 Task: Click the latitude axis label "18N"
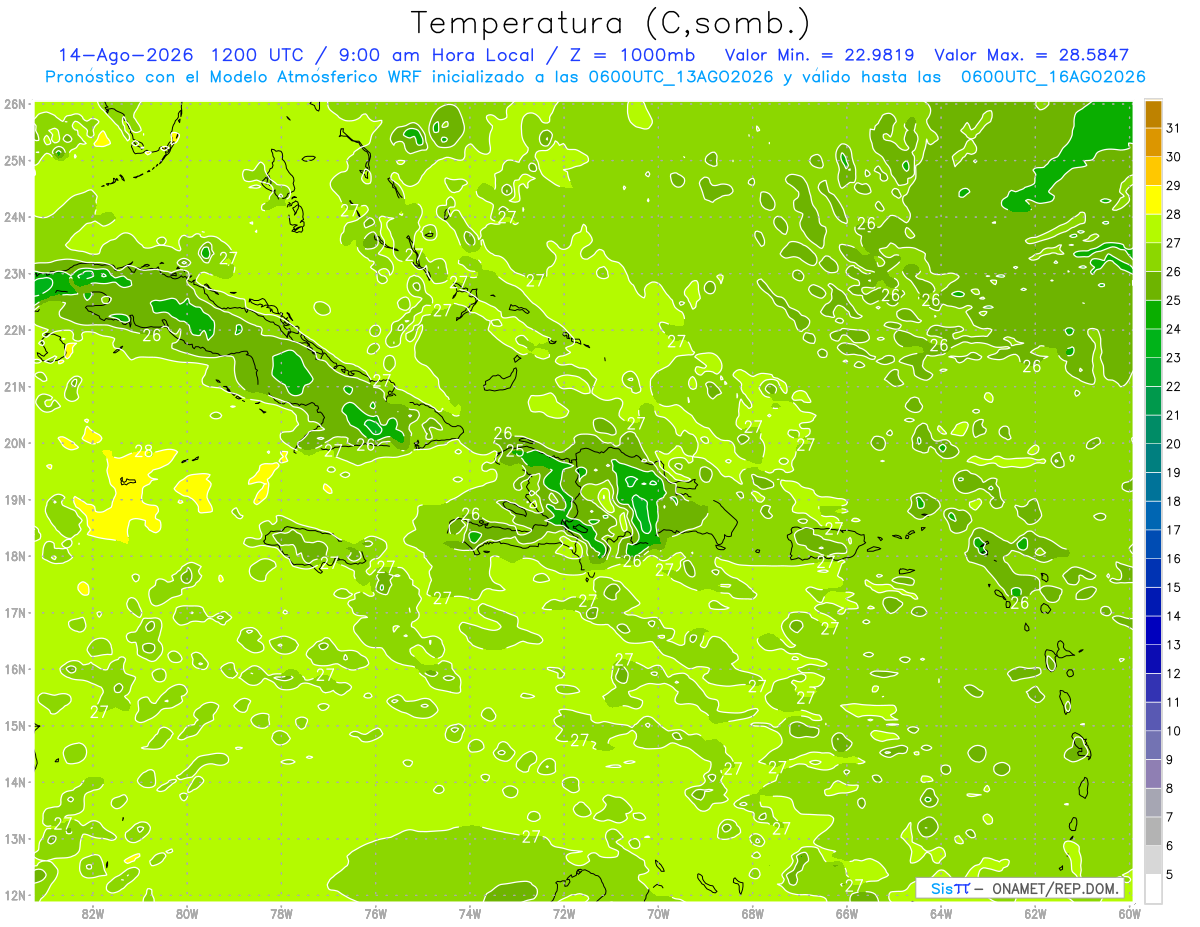click(14, 556)
